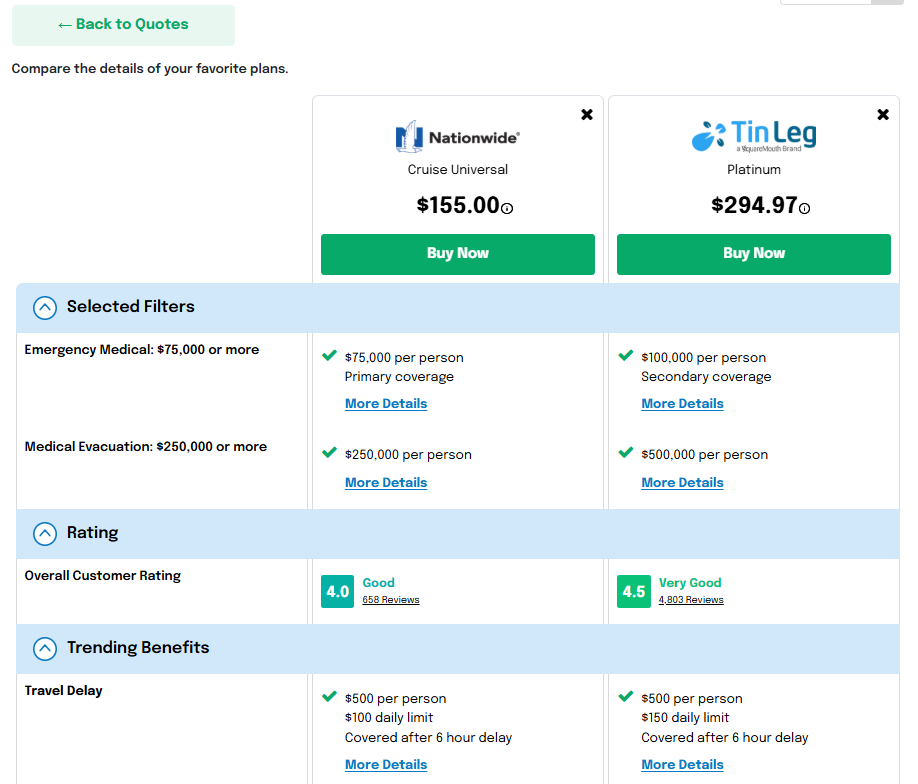Click checkmark beside $100,000 per person
The image size is (918, 784).
coord(626,355)
